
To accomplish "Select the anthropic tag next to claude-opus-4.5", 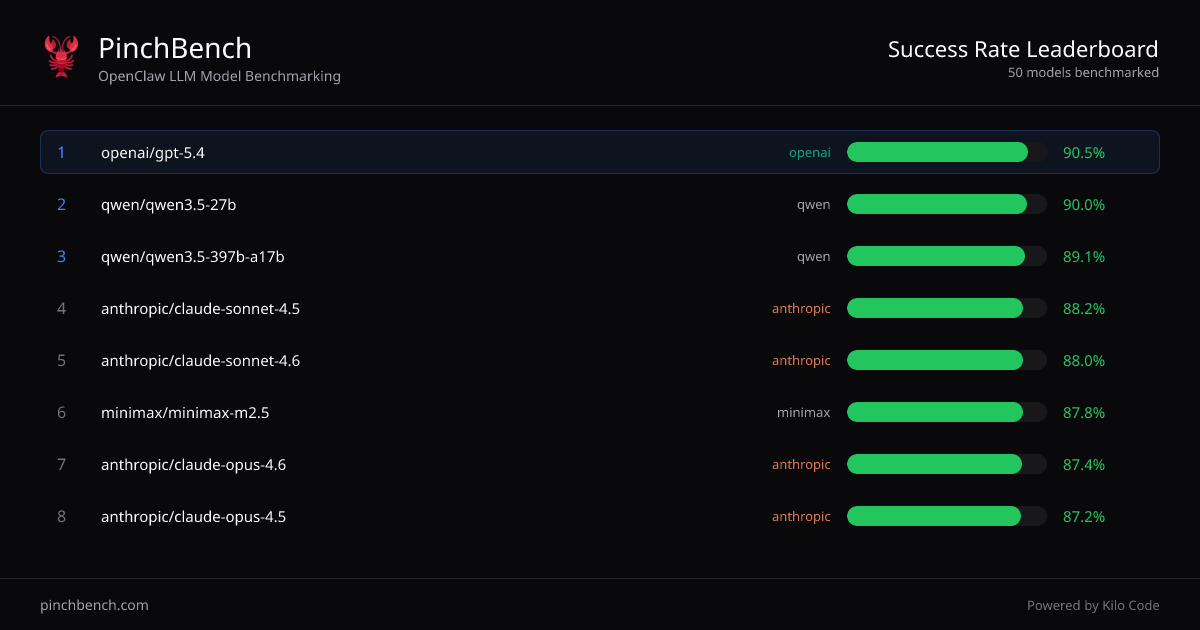I will (801, 516).
